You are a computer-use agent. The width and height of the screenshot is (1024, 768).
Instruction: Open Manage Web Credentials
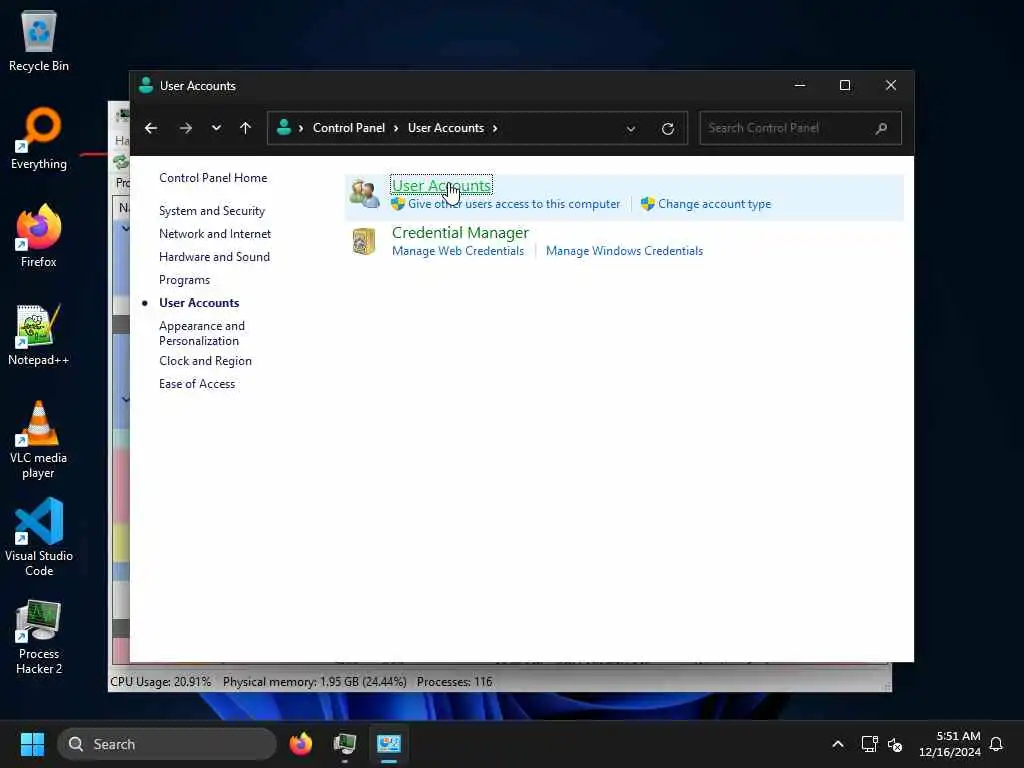(x=458, y=251)
